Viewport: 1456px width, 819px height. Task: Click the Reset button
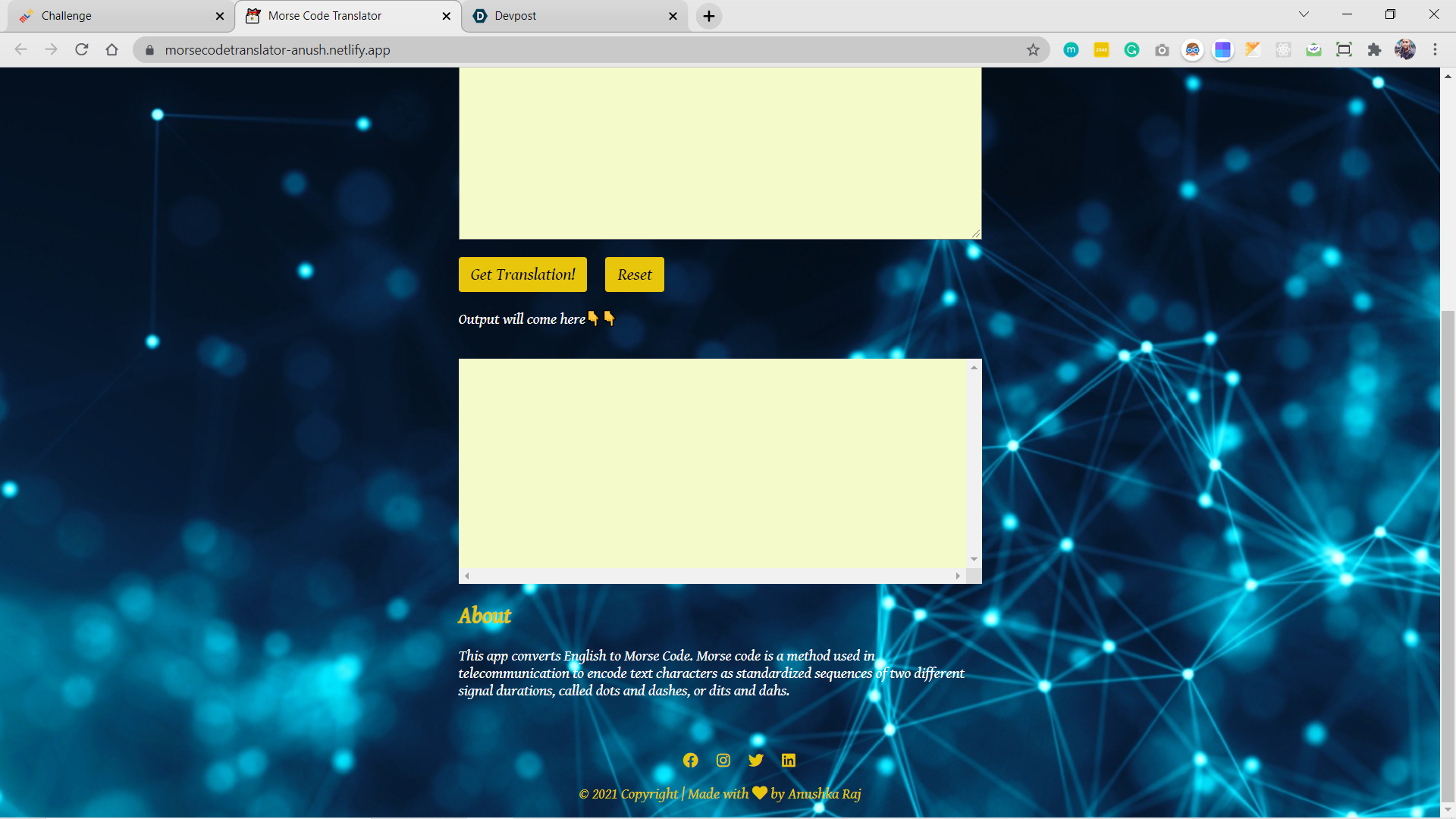(x=634, y=275)
